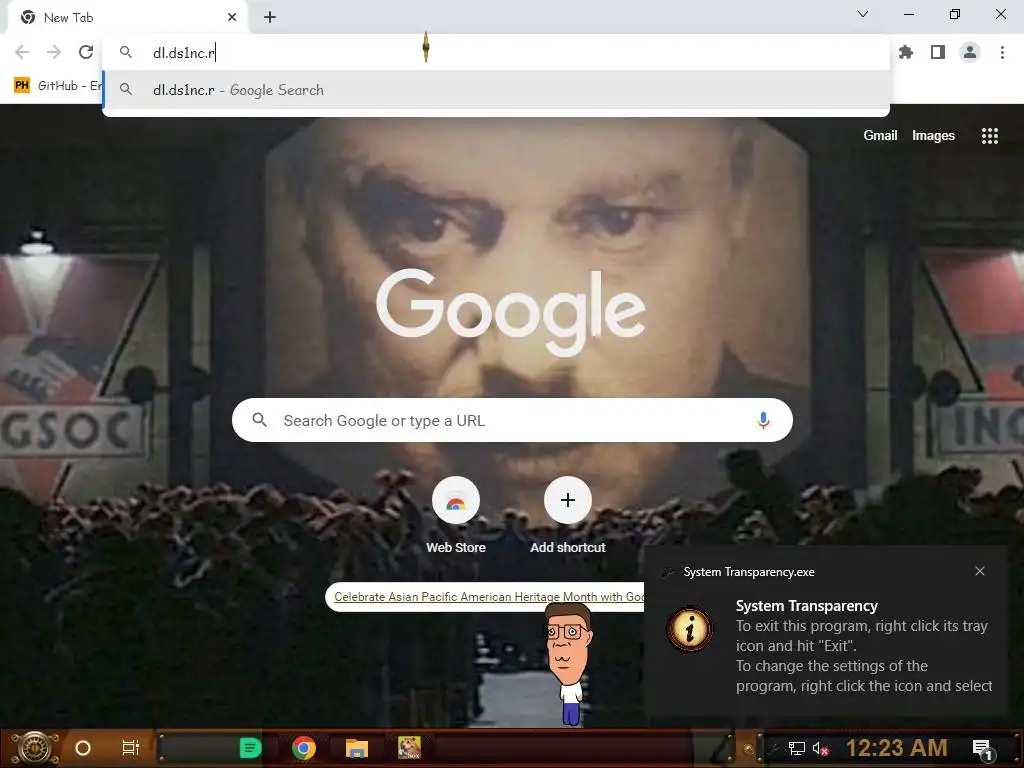Viewport: 1024px width, 768px height.
Task: Open the steampunk Start button
Action: coord(34,748)
